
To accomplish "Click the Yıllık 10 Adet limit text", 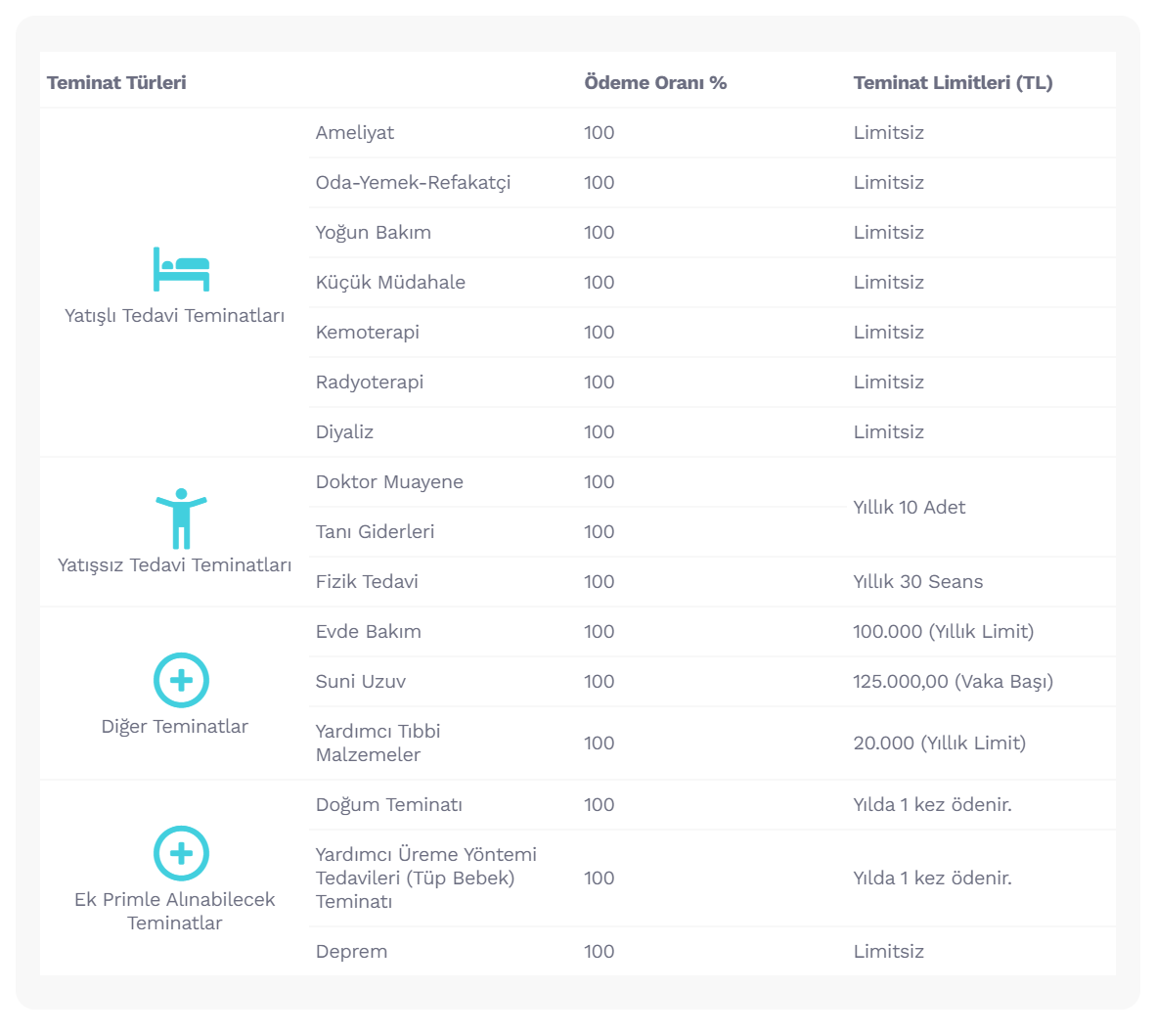I will coord(909,507).
